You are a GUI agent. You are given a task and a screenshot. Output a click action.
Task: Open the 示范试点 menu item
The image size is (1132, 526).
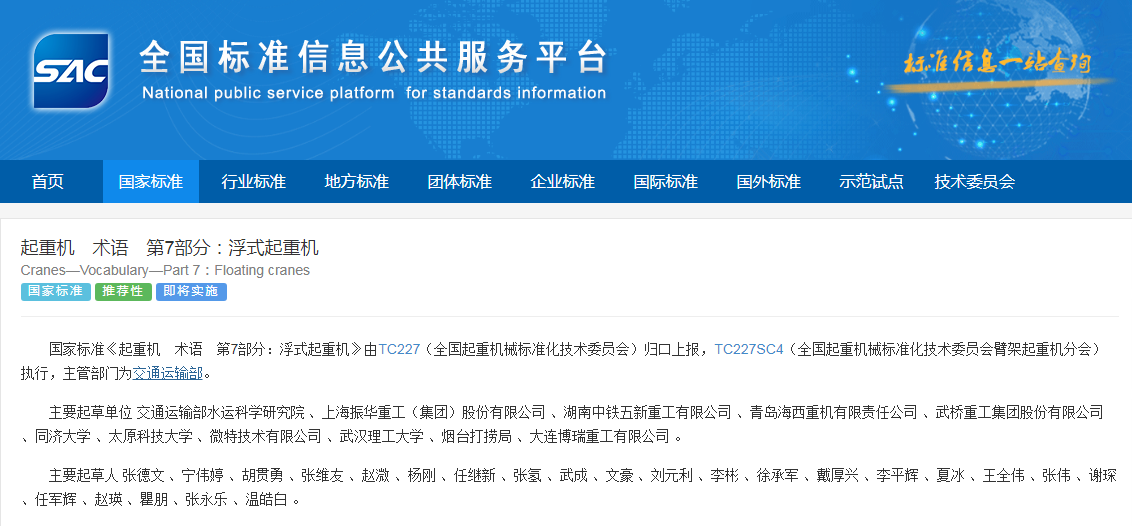point(871,182)
